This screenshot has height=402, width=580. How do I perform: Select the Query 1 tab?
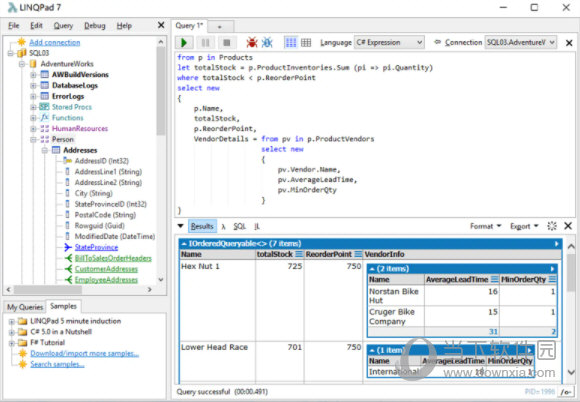[x=189, y=26]
